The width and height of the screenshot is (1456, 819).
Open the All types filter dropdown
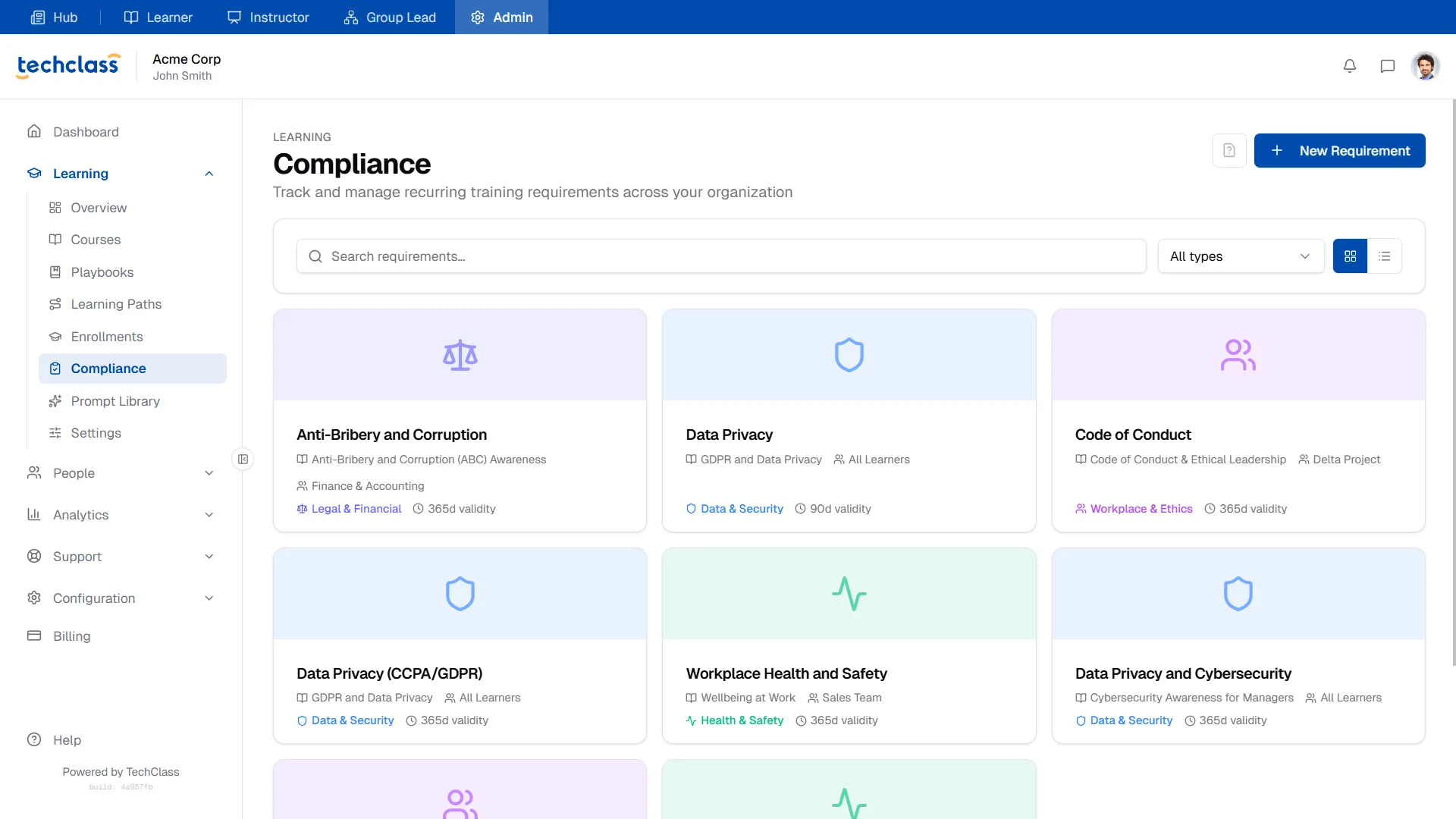pos(1241,256)
